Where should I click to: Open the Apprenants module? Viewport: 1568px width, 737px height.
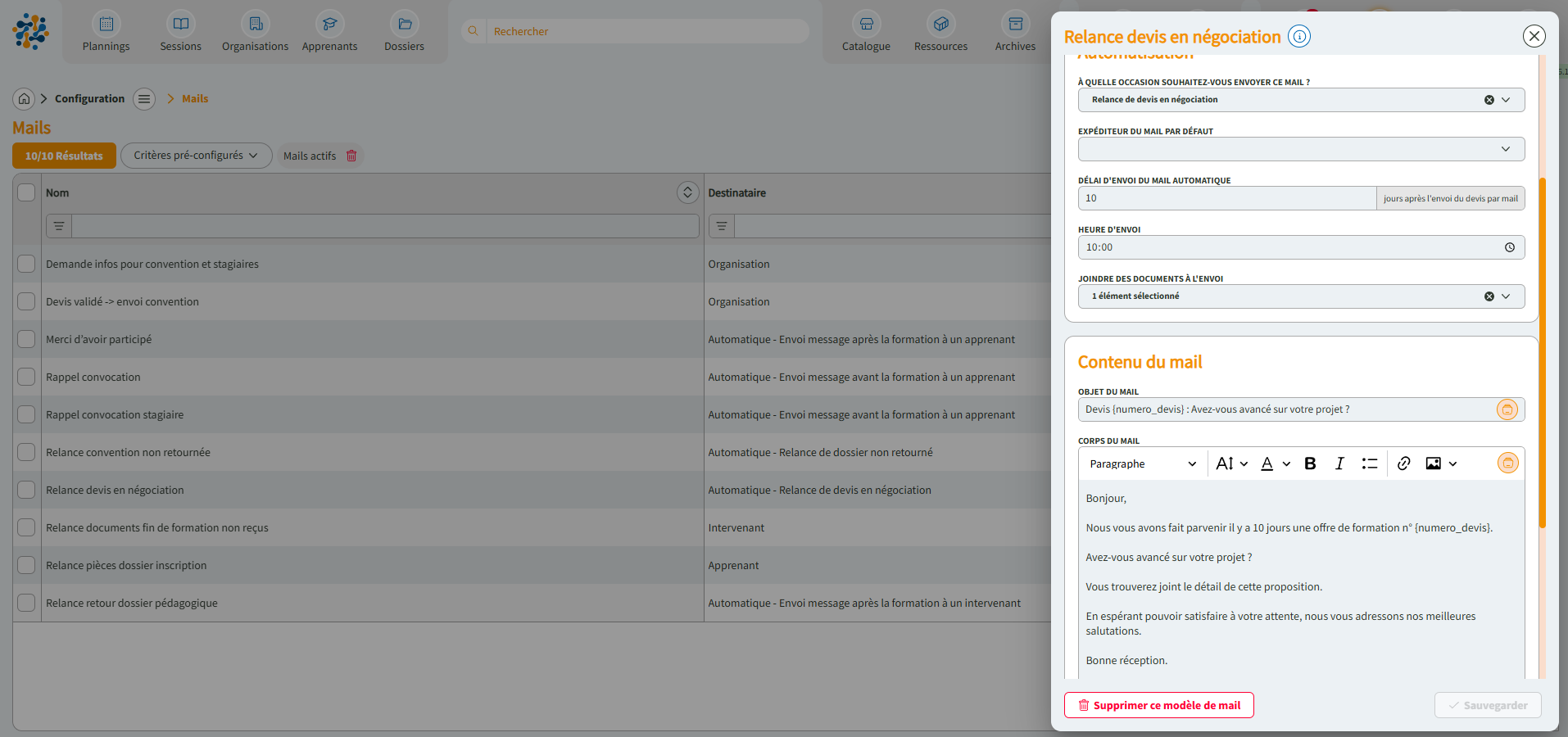pyautogui.click(x=329, y=31)
